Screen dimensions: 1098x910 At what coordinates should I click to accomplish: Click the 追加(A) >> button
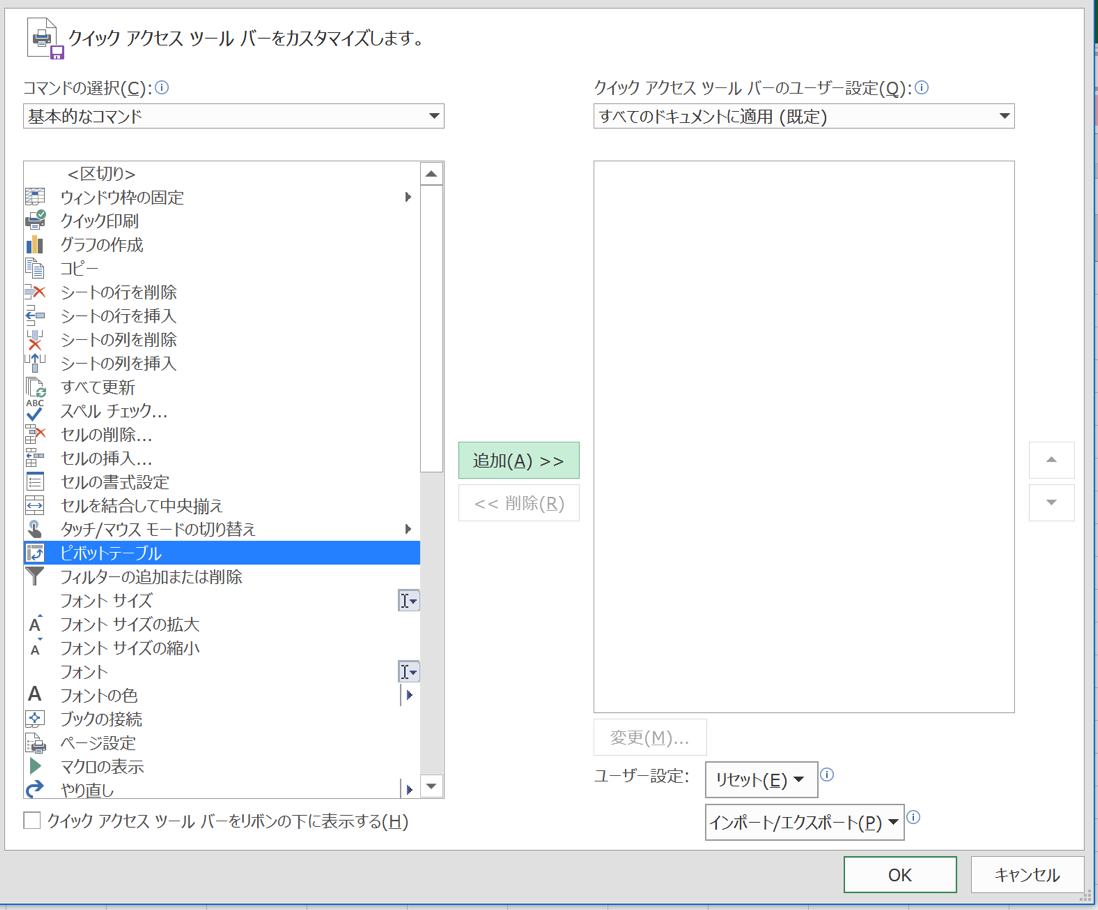click(519, 461)
